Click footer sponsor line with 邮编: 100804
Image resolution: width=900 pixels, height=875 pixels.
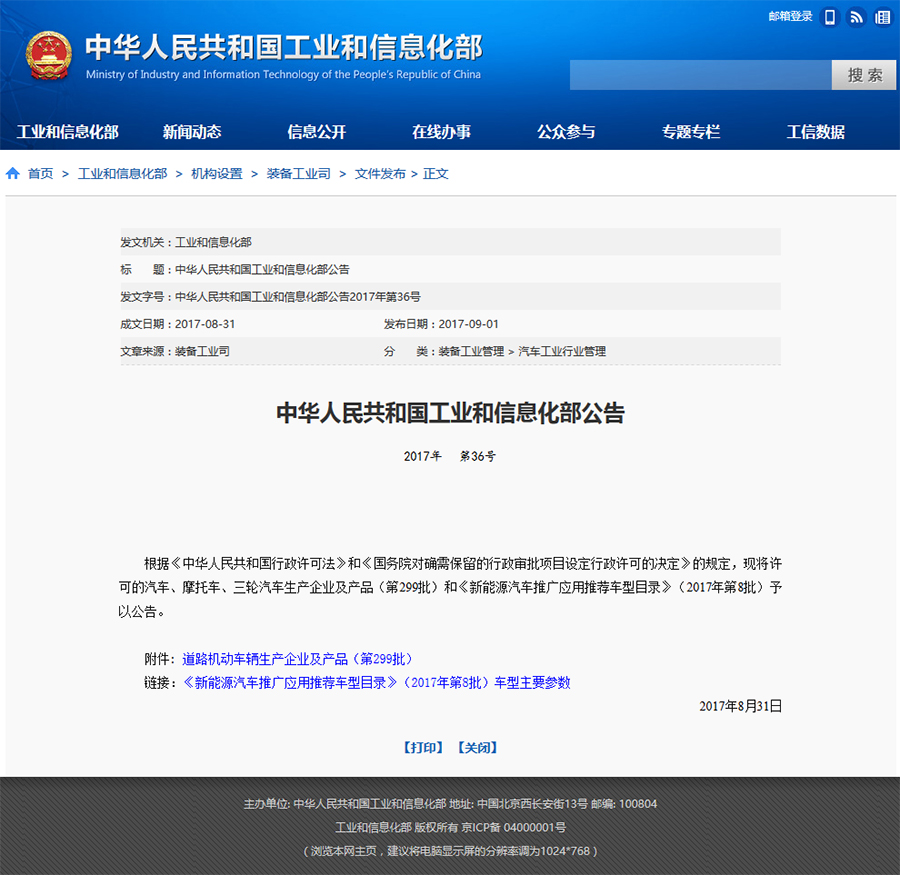[451, 804]
